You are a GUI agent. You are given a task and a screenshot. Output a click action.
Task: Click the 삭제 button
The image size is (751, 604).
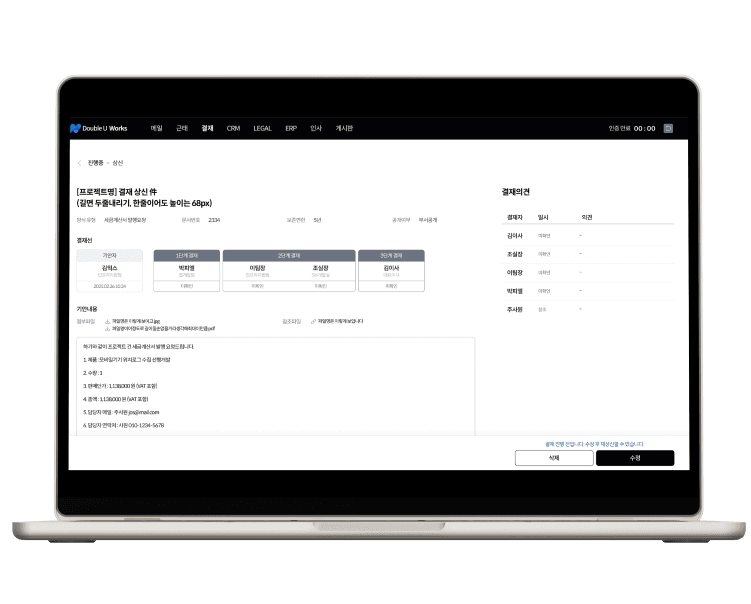pos(554,458)
